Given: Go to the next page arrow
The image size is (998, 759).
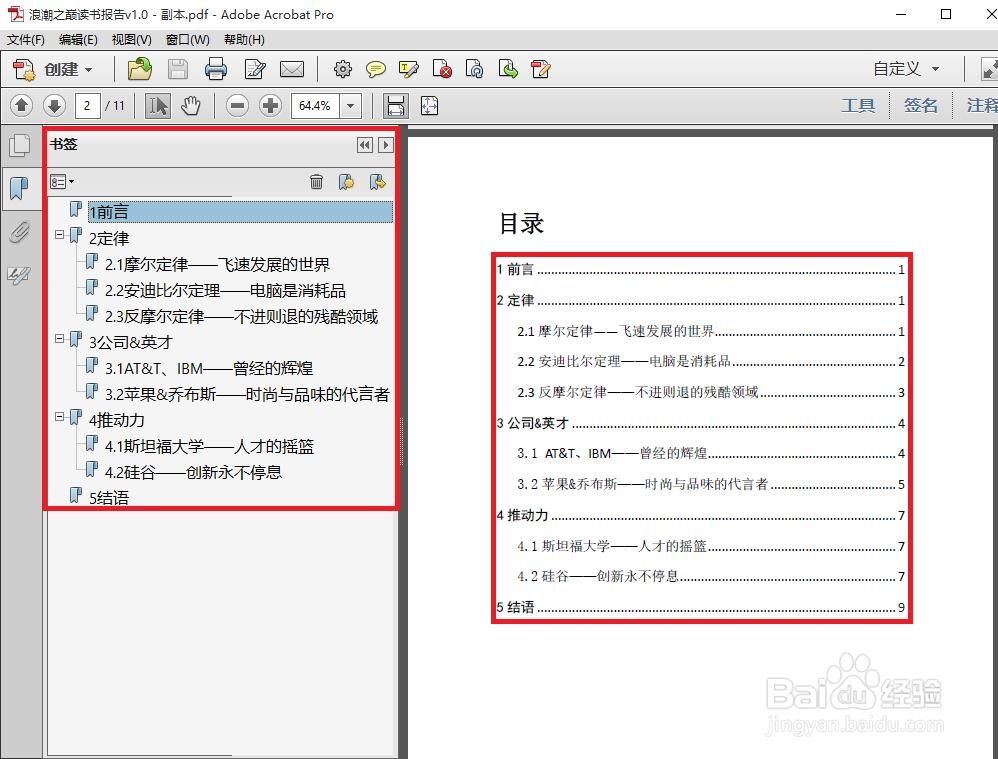Looking at the screenshot, I should [x=54, y=105].
